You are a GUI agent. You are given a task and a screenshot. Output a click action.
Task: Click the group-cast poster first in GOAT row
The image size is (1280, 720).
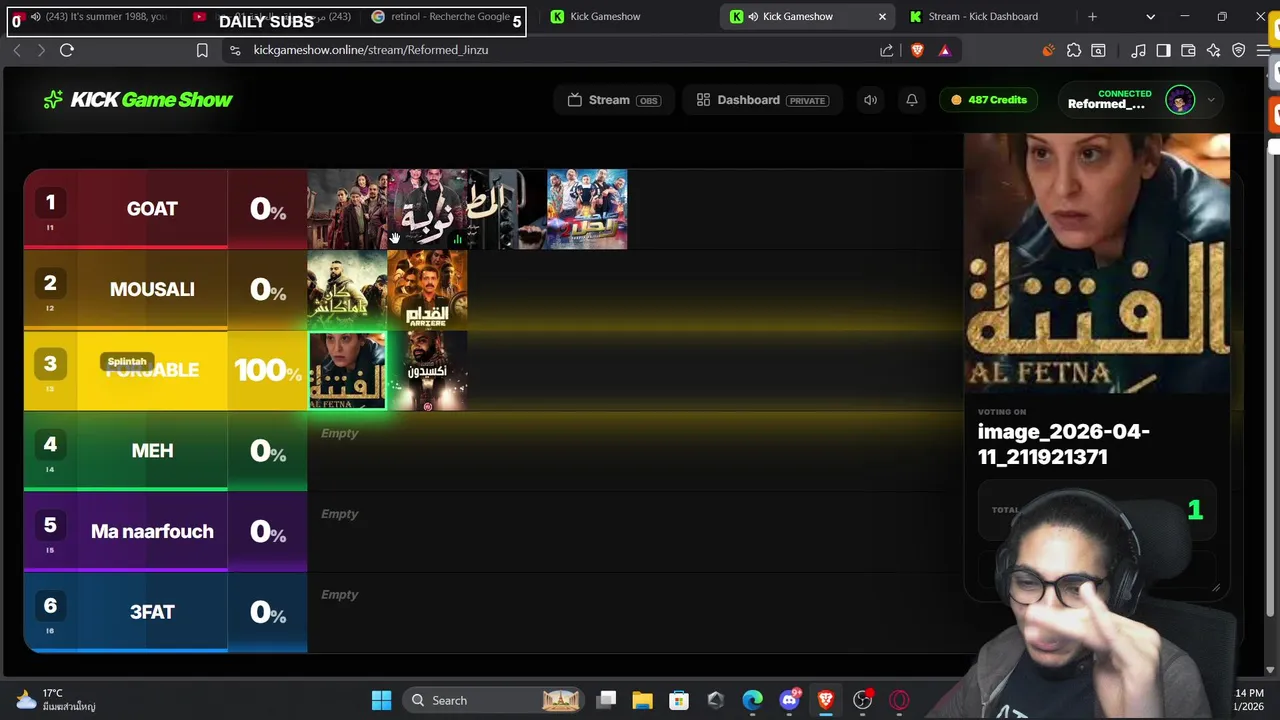coord(347,208)
